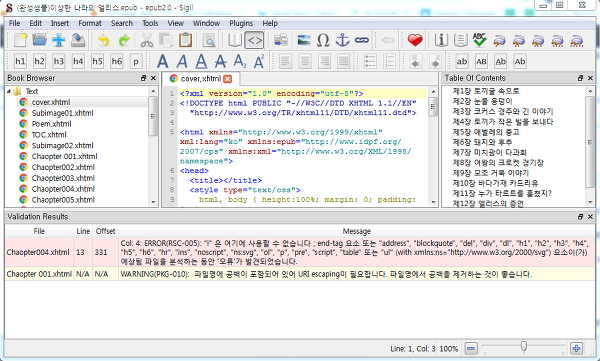The height and width of the screenshot is (361, 600).
Task: Select Poem.xhtml in Book Browser
Action: click(51, 124)
